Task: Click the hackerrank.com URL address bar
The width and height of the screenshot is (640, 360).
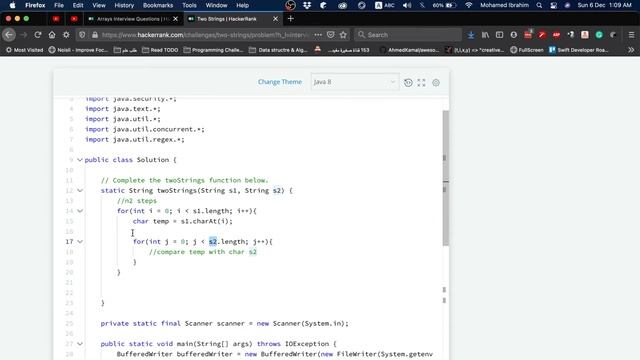Action: tap(204, 35)
